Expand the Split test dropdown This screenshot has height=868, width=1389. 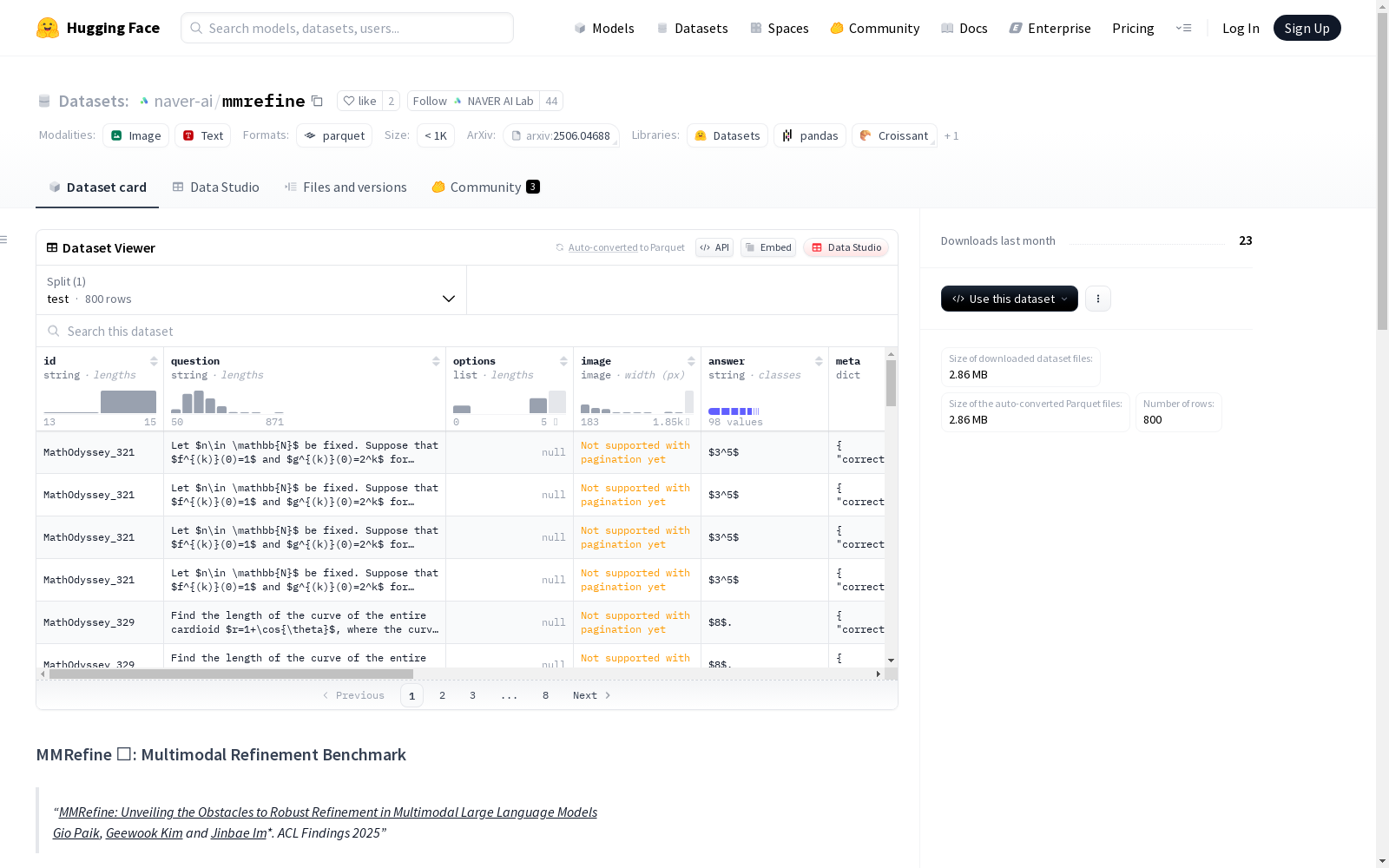click(x=251, y=290)
